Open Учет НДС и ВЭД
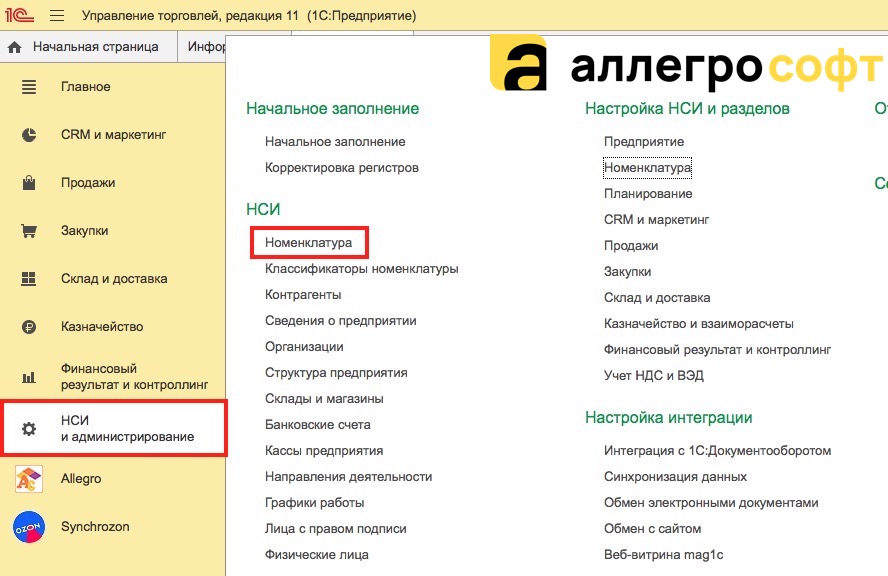Image resolution: width=888 pixels, height=576 pixels. tap(654, 376)
